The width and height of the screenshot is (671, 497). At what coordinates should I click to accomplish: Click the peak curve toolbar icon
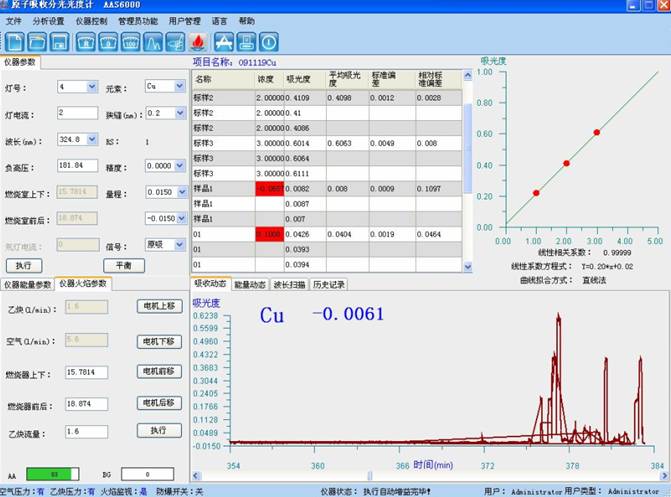tap(153, 42)
